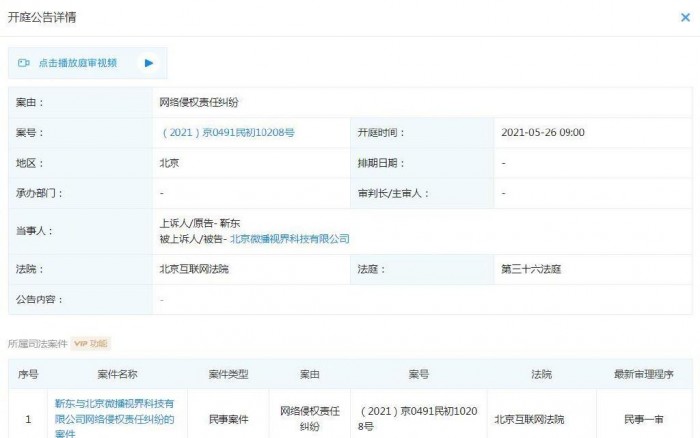The width and height of the screenshot is (700, 438).
Task: Open case number link (2021)京0491民初10208号
Action: click(x=228, y=133)
